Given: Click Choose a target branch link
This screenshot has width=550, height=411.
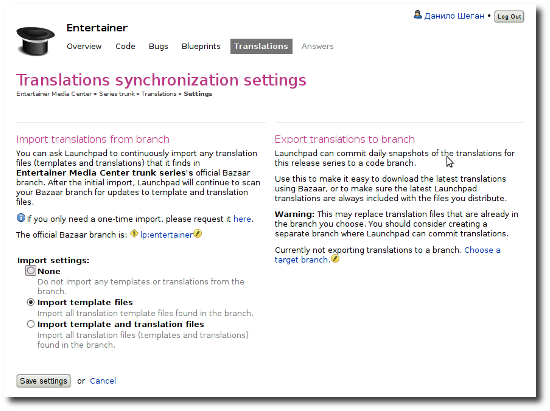Looking at the screenshot, I should 387,255.
